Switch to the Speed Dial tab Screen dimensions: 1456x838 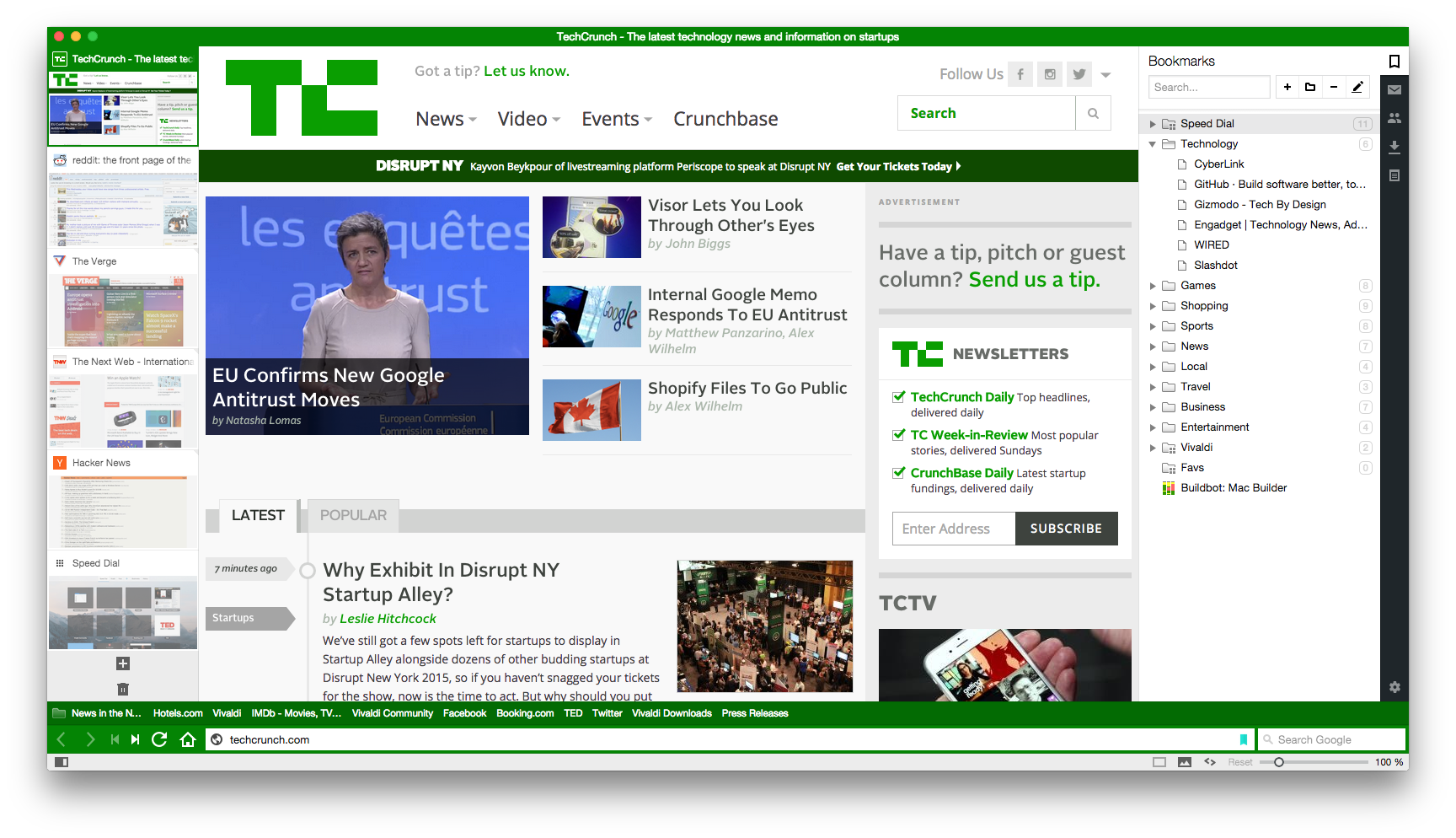[x=123, y=601]
